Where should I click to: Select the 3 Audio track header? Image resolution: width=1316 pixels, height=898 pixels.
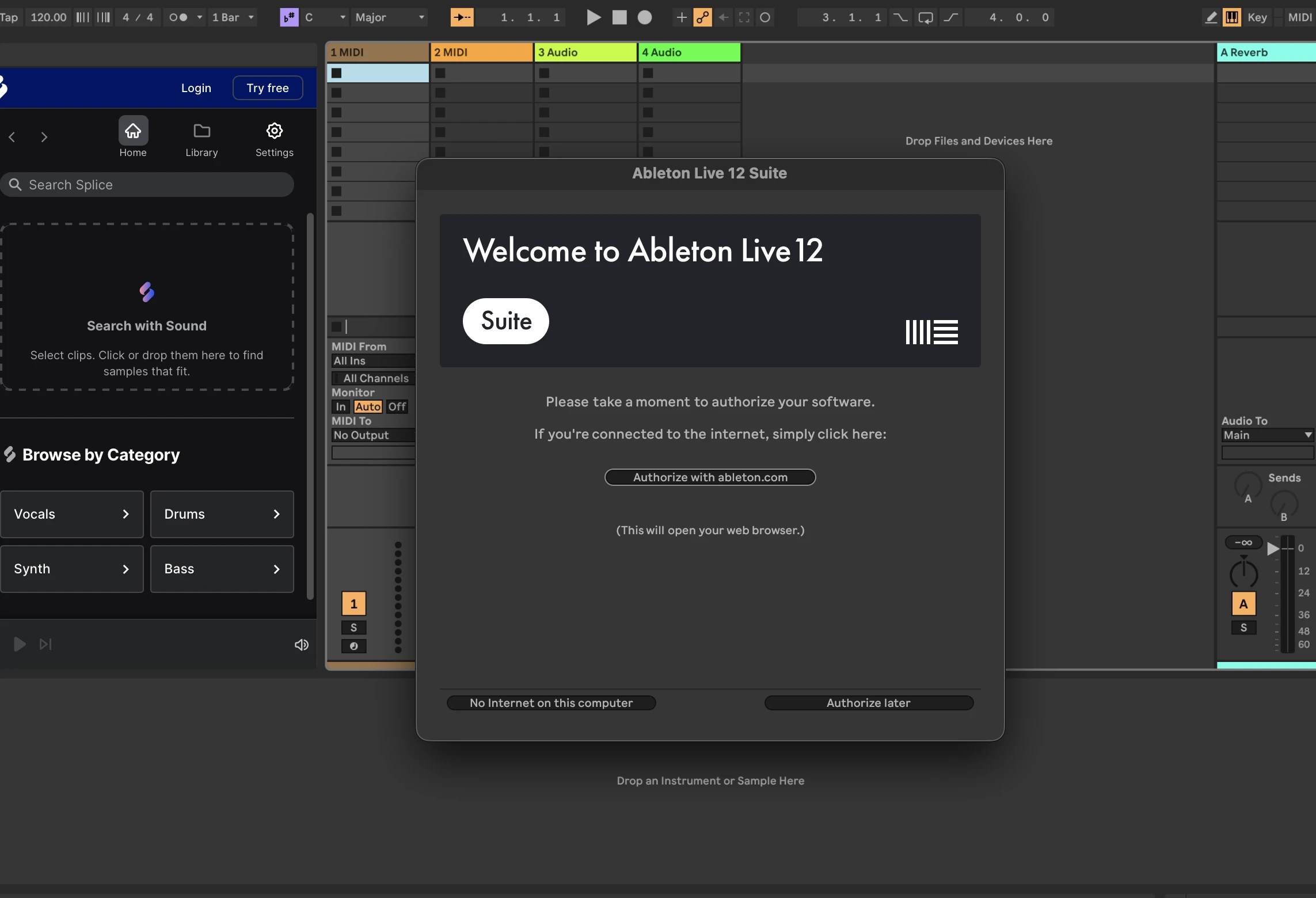585,52
